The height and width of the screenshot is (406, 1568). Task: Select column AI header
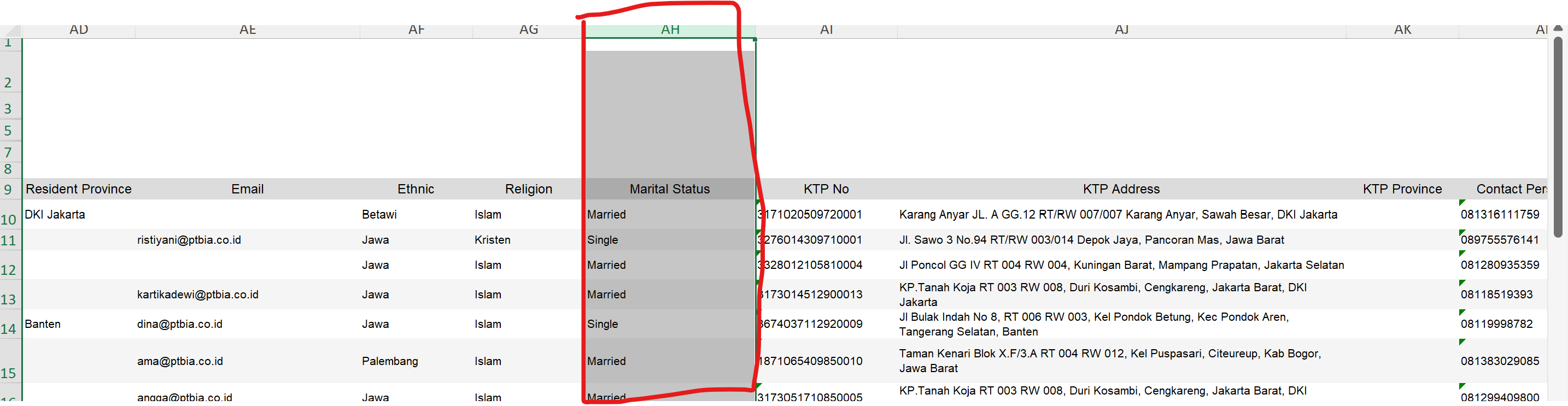(x=826, y=31)
